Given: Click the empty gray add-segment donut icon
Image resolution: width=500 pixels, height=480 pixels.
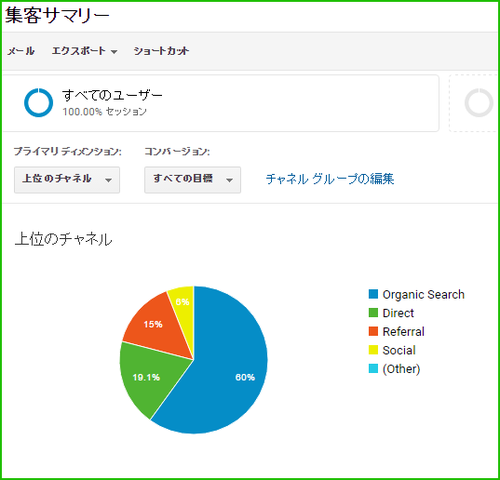Looking at the screenshot, I should click(x=479, y=103).
